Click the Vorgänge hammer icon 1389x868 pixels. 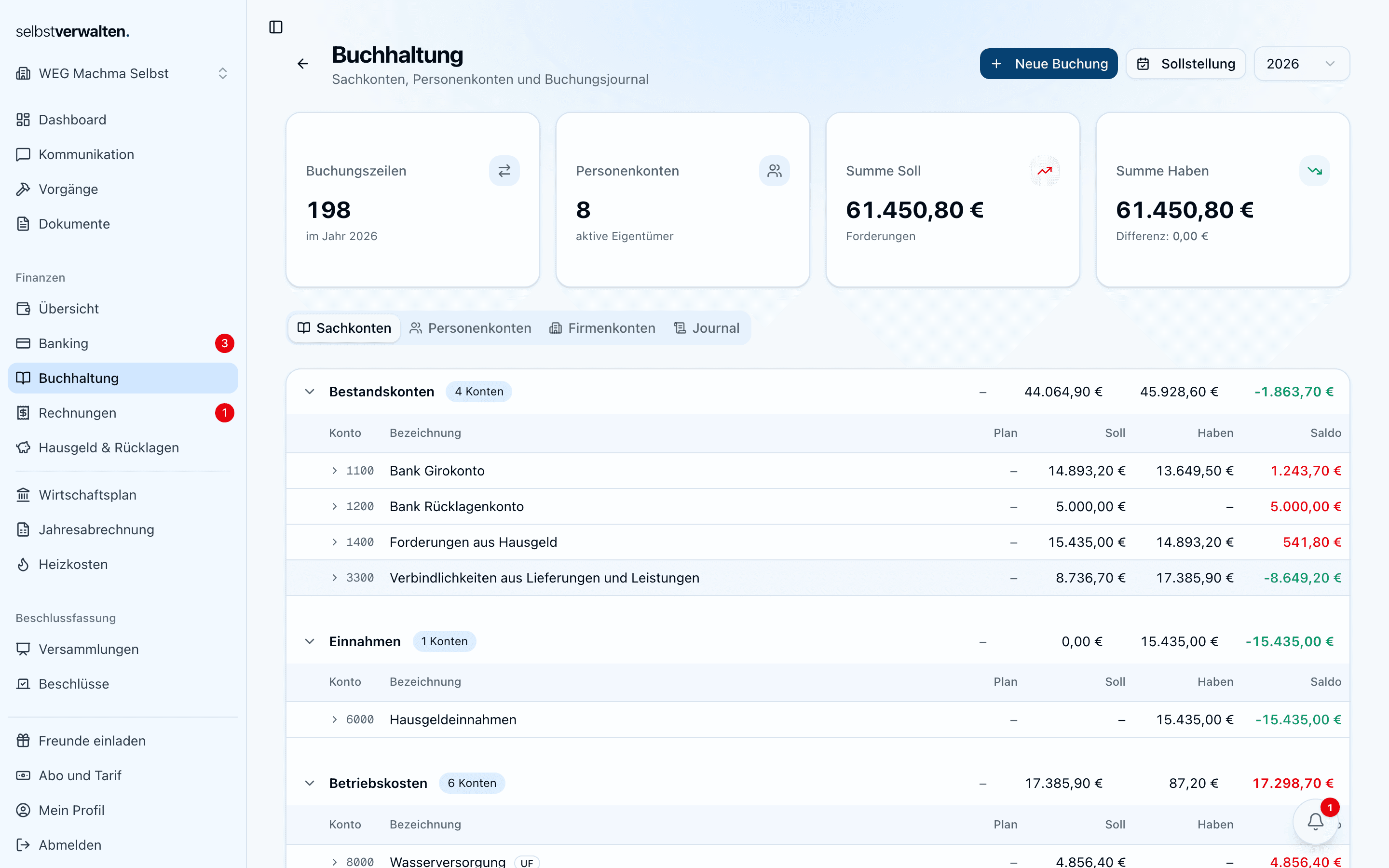[x=23, y=189]
